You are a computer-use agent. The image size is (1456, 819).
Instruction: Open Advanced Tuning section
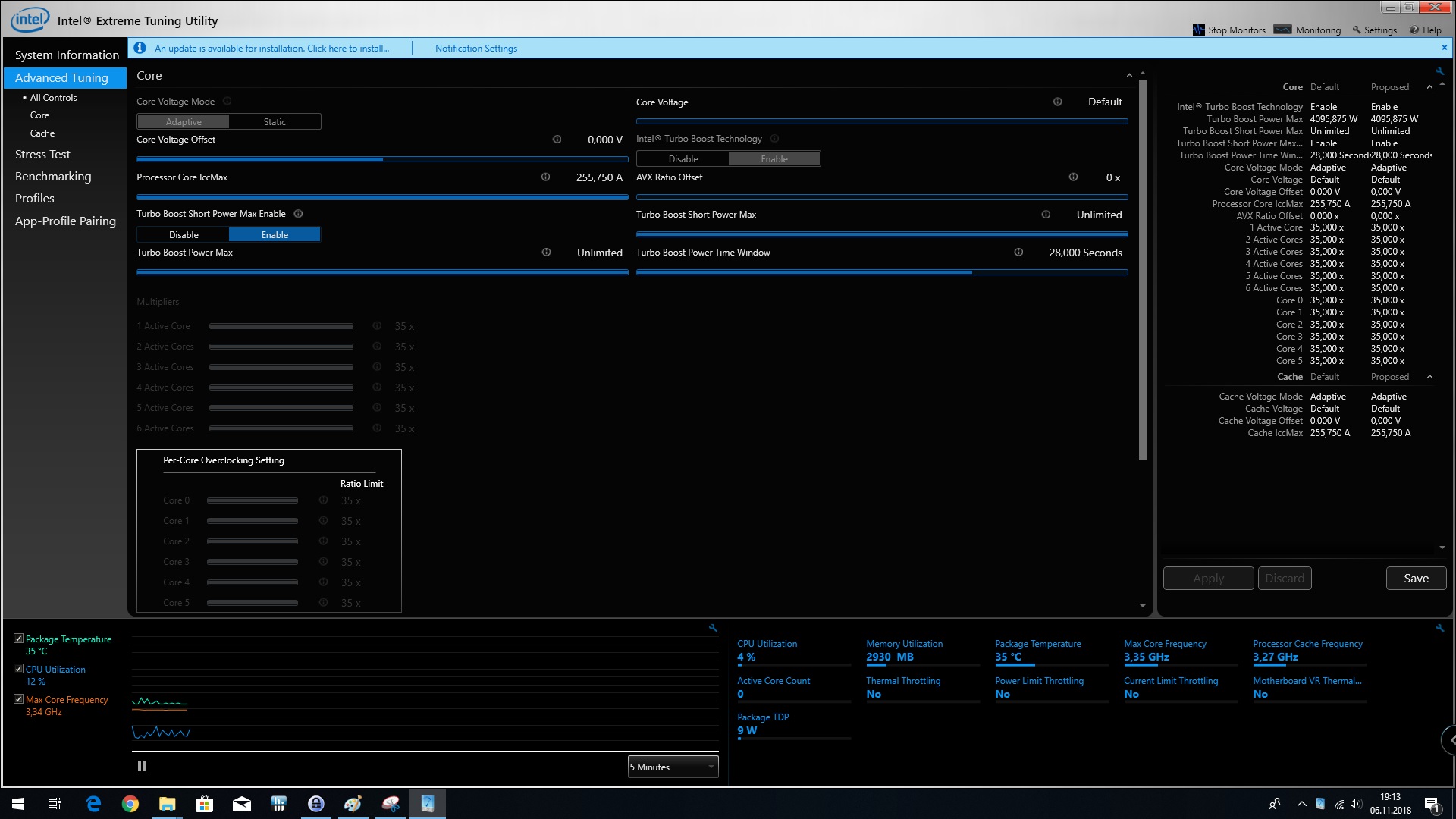(x=65, y=77)
